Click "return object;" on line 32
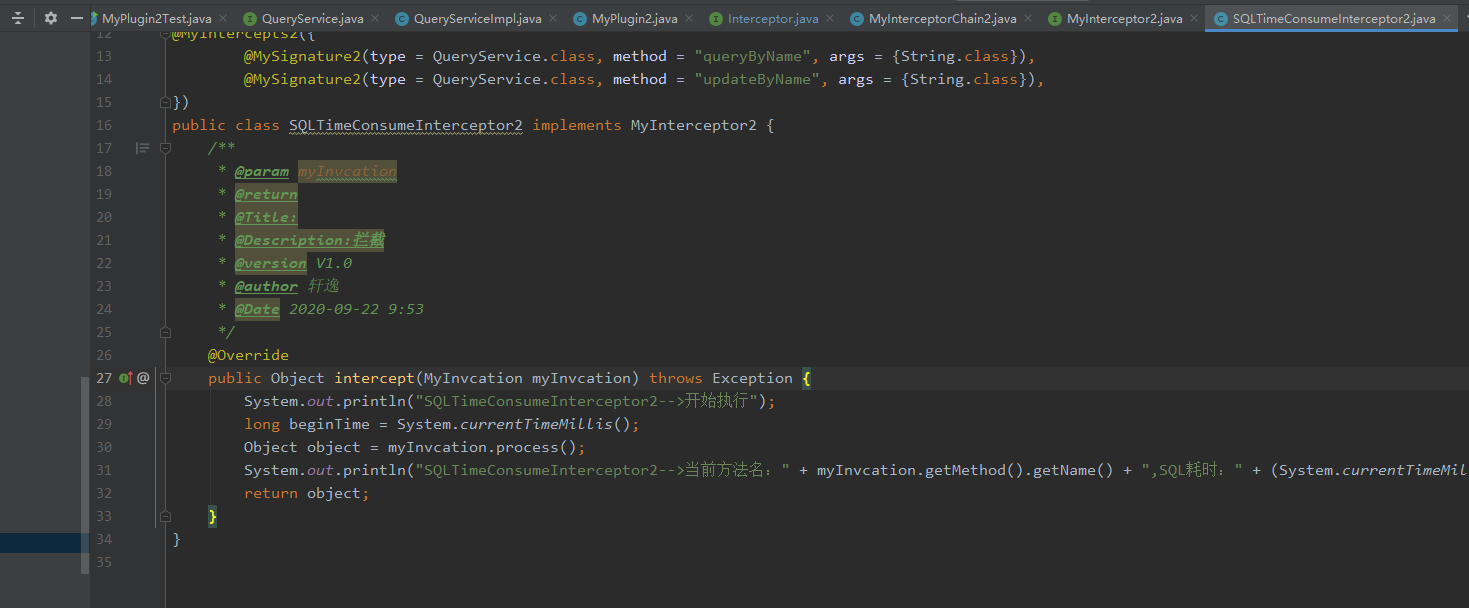 pos(307,493)
